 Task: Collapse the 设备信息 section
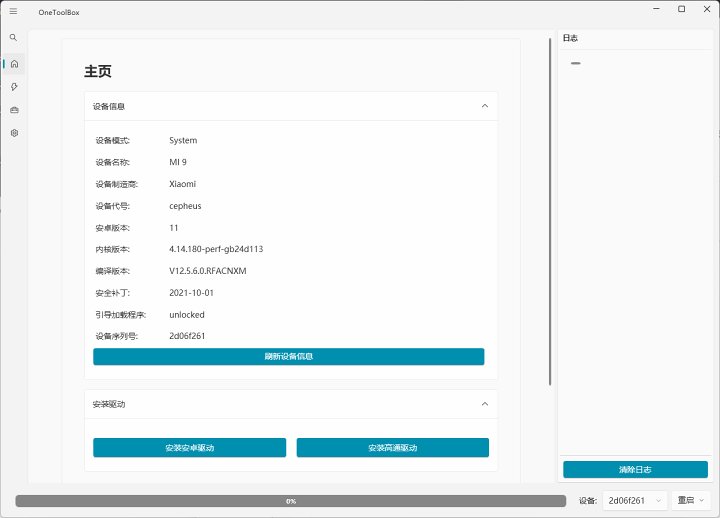[485, 106]
